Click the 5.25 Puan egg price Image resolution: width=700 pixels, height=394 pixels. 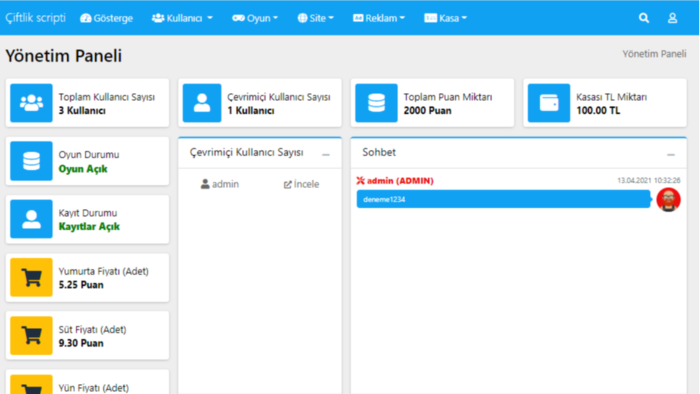coord(81,285)
